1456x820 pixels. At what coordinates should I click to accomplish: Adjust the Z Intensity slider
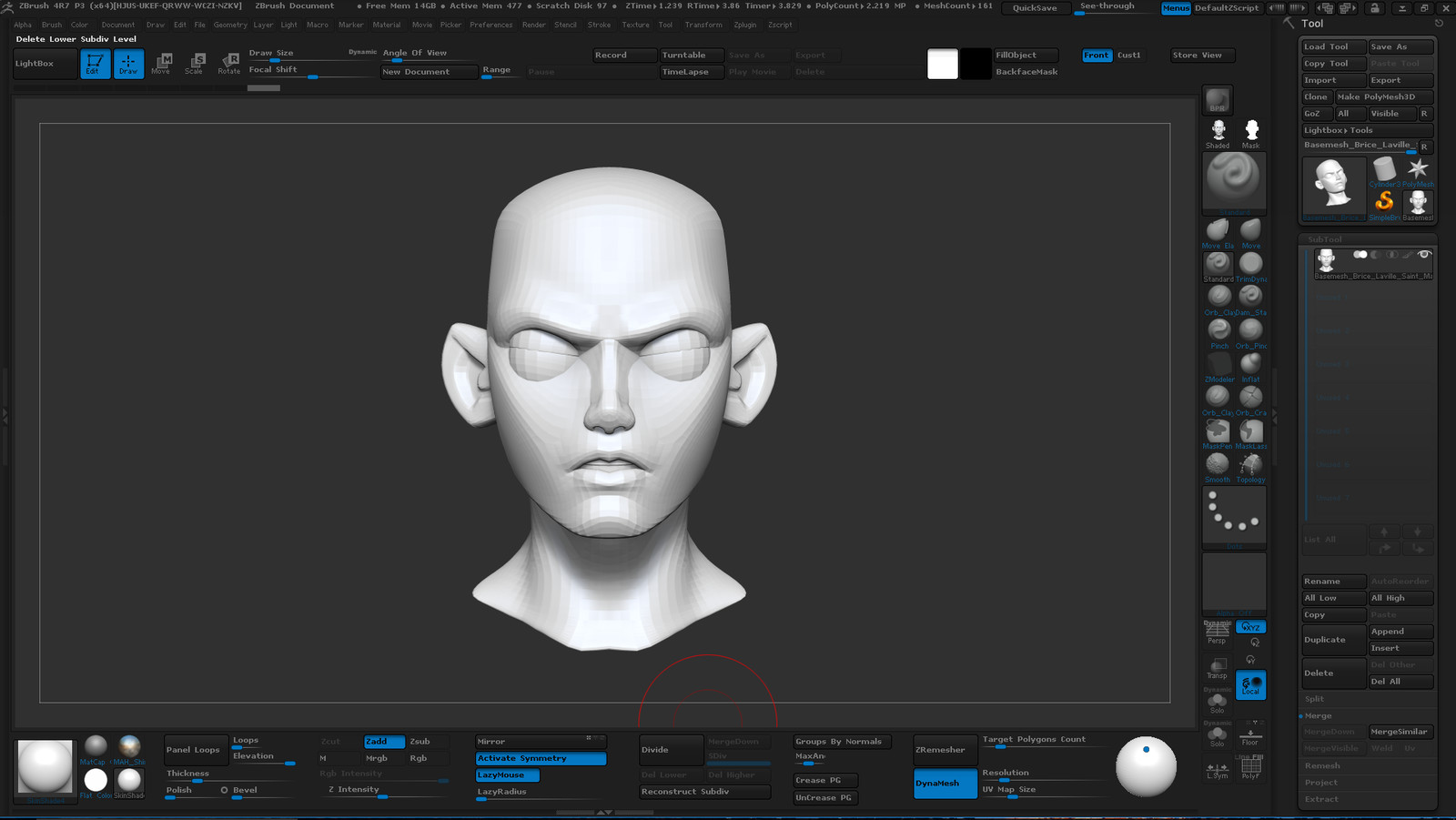pyautogui.click(x=383, y=791)
